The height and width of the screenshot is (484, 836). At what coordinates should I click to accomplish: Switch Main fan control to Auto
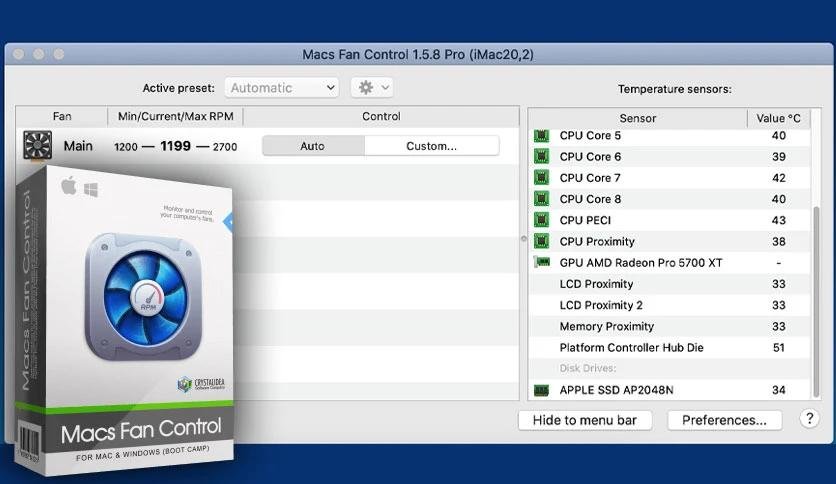coord(313,146)
